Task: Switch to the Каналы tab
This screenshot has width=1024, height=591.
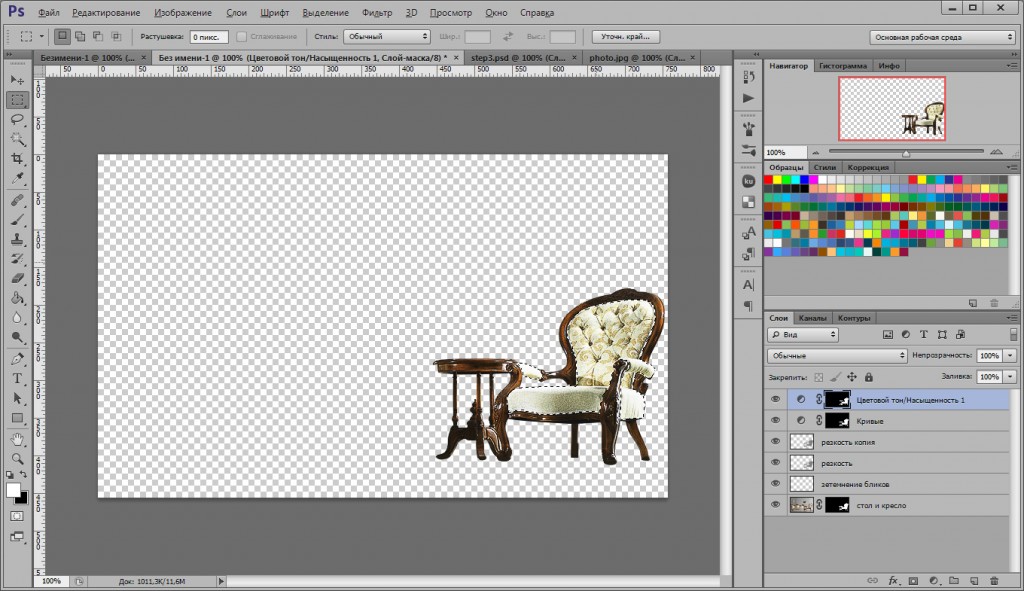Action: click(812, 318)
